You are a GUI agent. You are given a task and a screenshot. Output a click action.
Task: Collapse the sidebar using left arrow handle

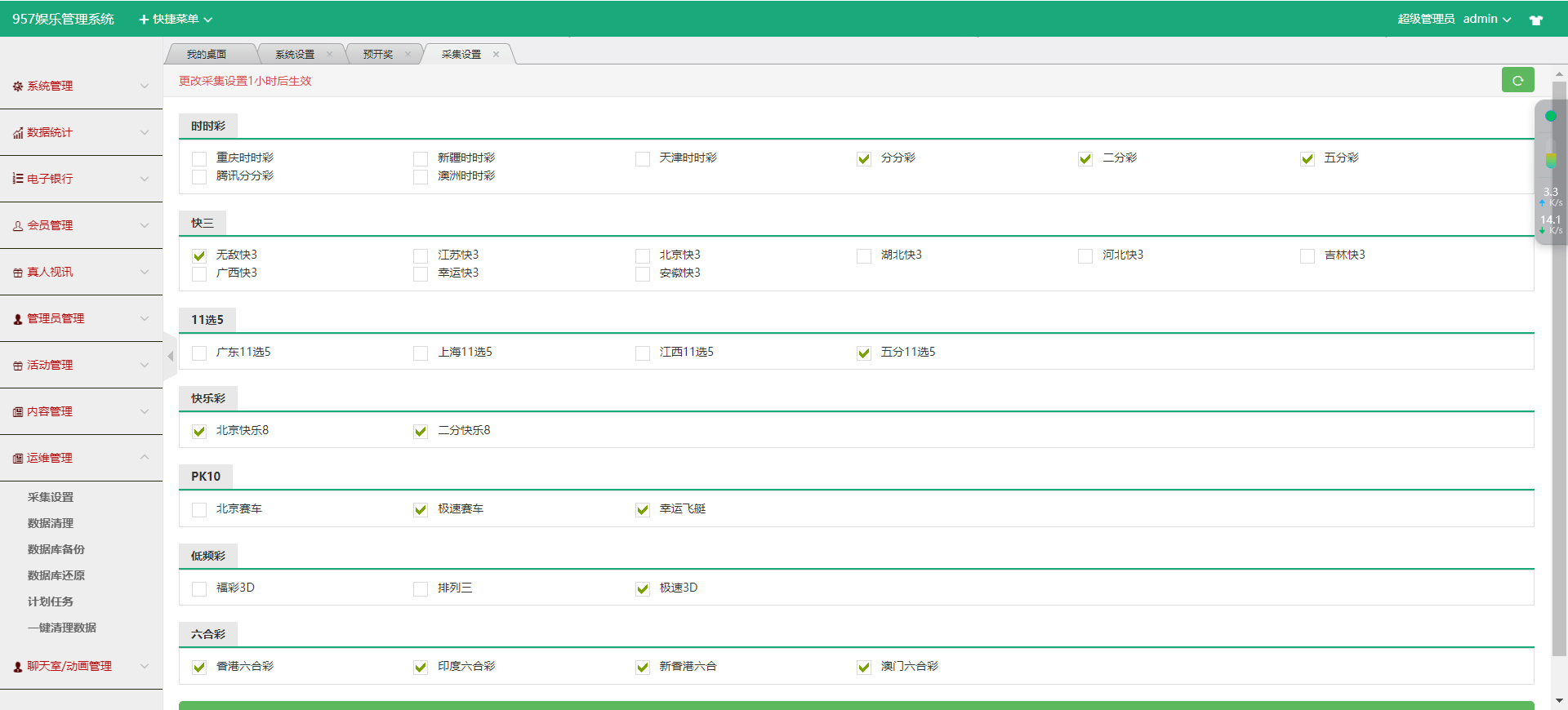point(170,356)
